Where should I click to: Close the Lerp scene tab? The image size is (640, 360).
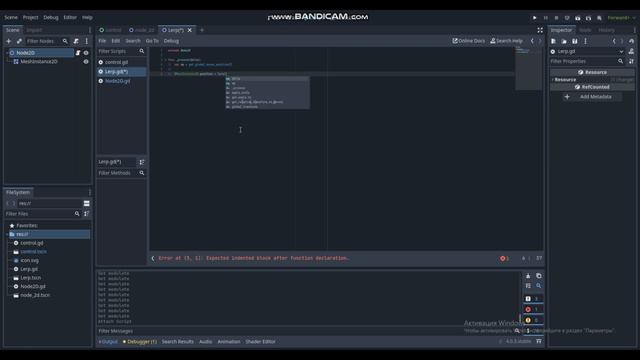190,30
